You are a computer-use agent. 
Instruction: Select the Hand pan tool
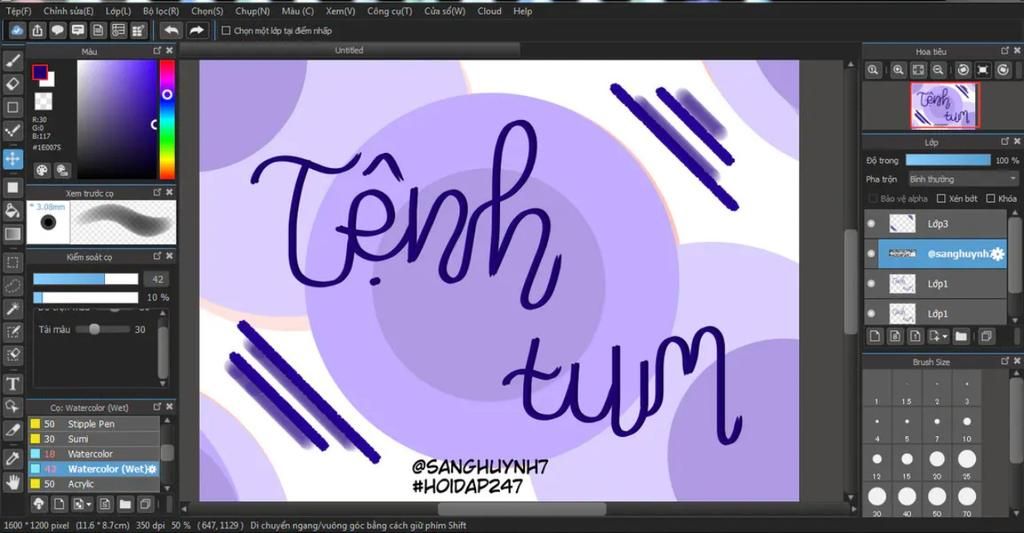tap(12, 483)
